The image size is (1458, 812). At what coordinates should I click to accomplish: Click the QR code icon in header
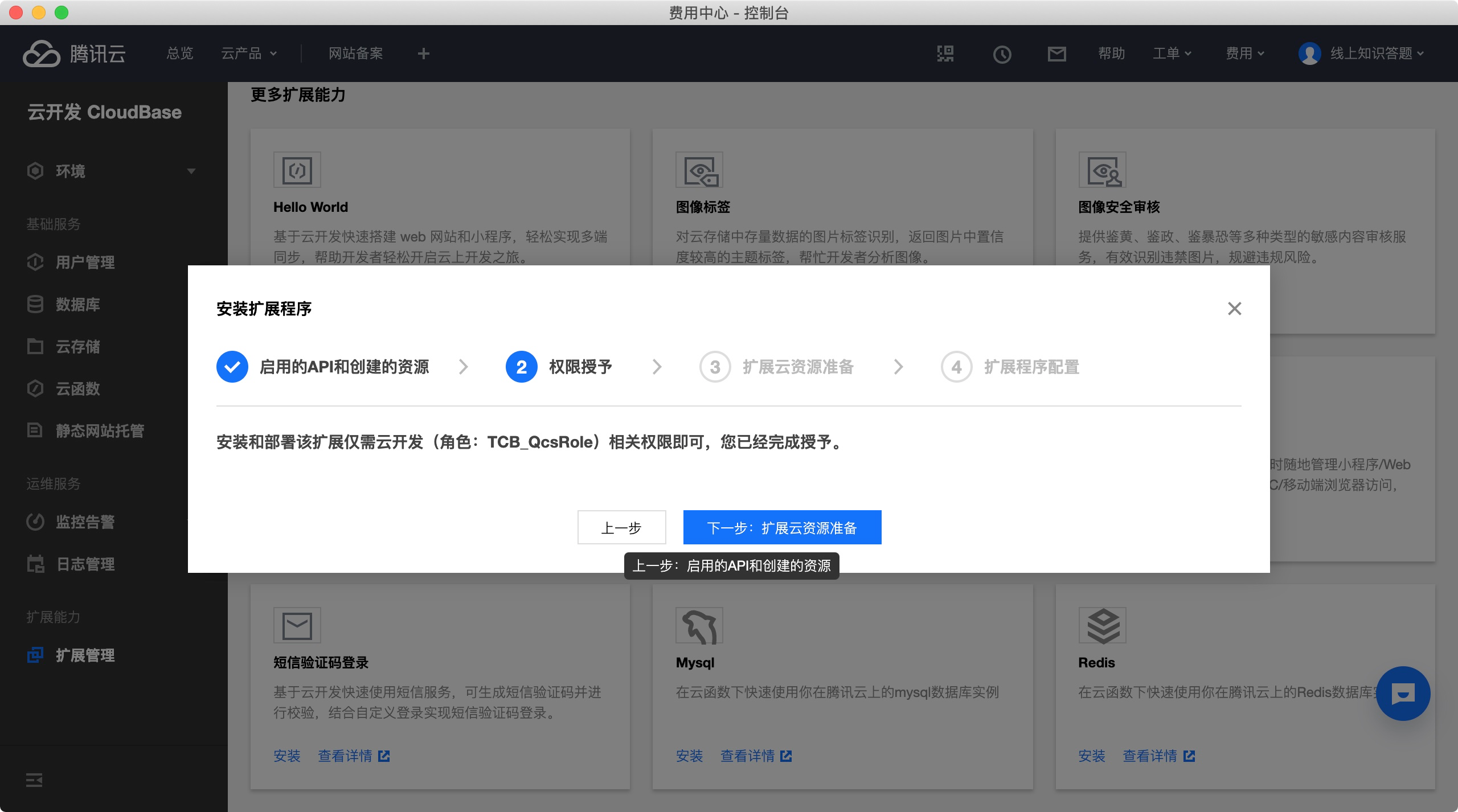(945, 54)
